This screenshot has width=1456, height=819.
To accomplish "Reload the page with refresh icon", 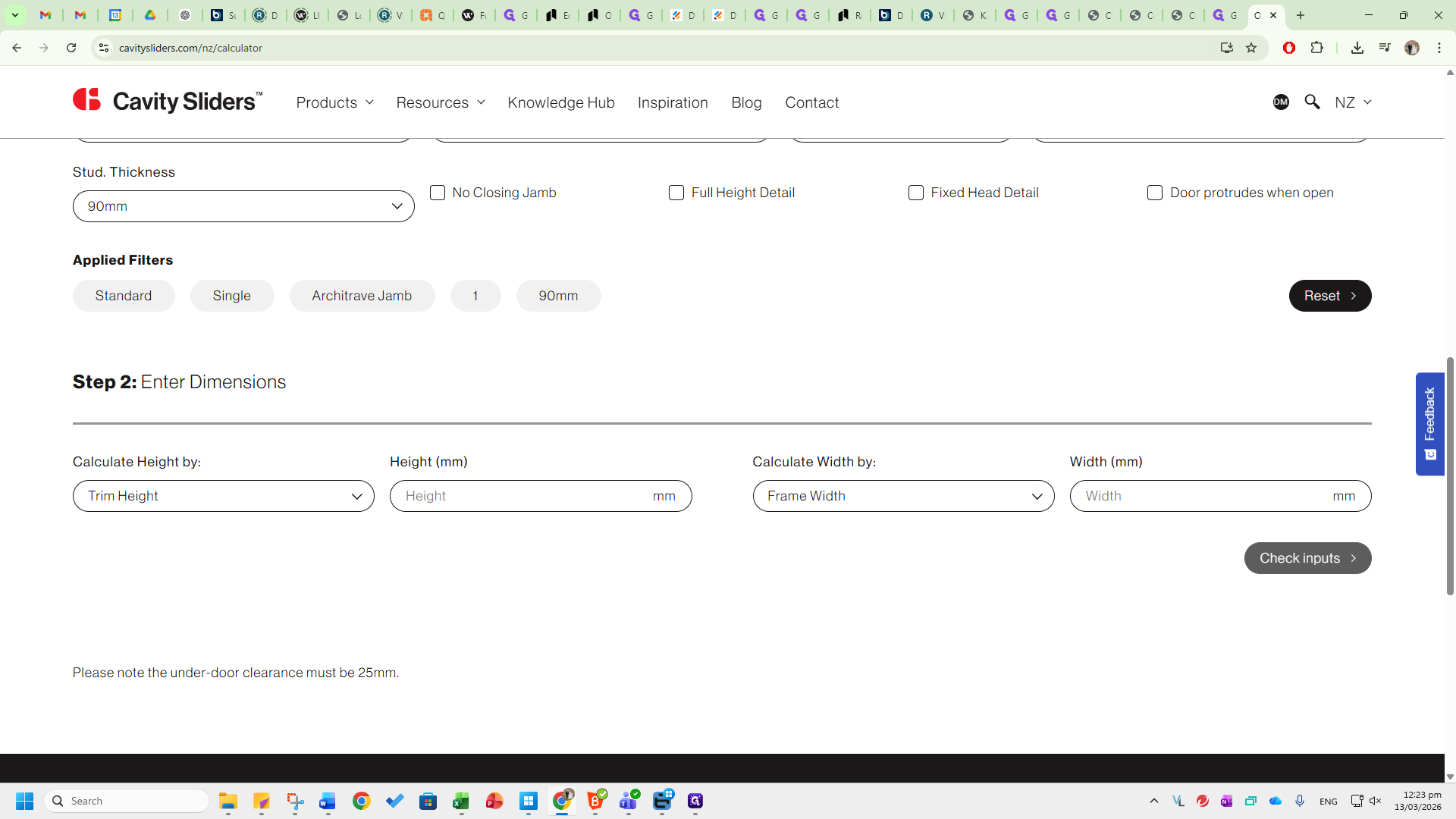I will click(71, 48).
